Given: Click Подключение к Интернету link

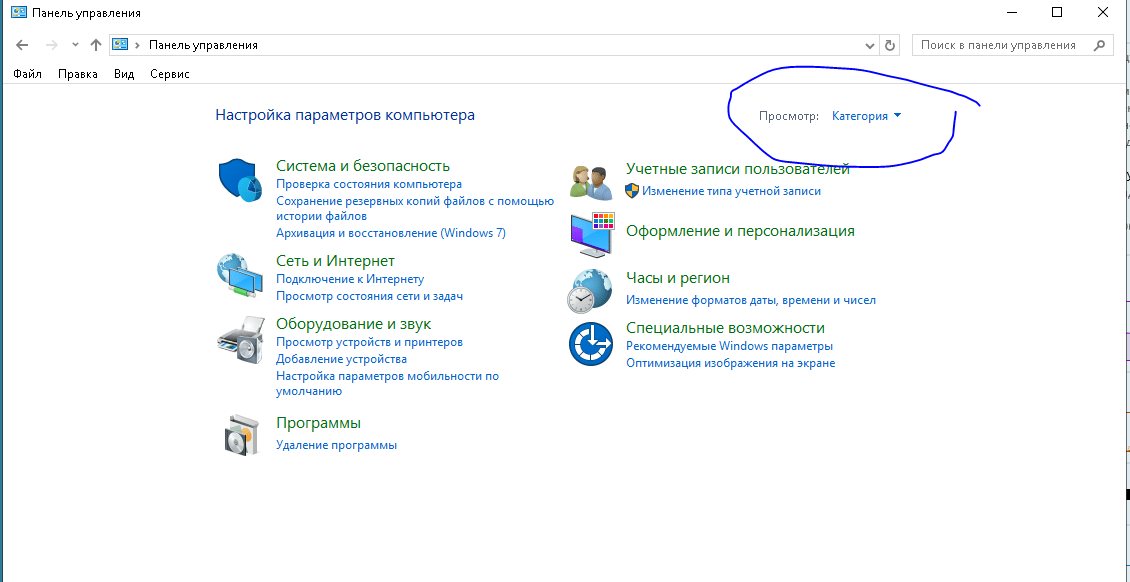Looking at the screenshot, I should click(x=350, y=279).
